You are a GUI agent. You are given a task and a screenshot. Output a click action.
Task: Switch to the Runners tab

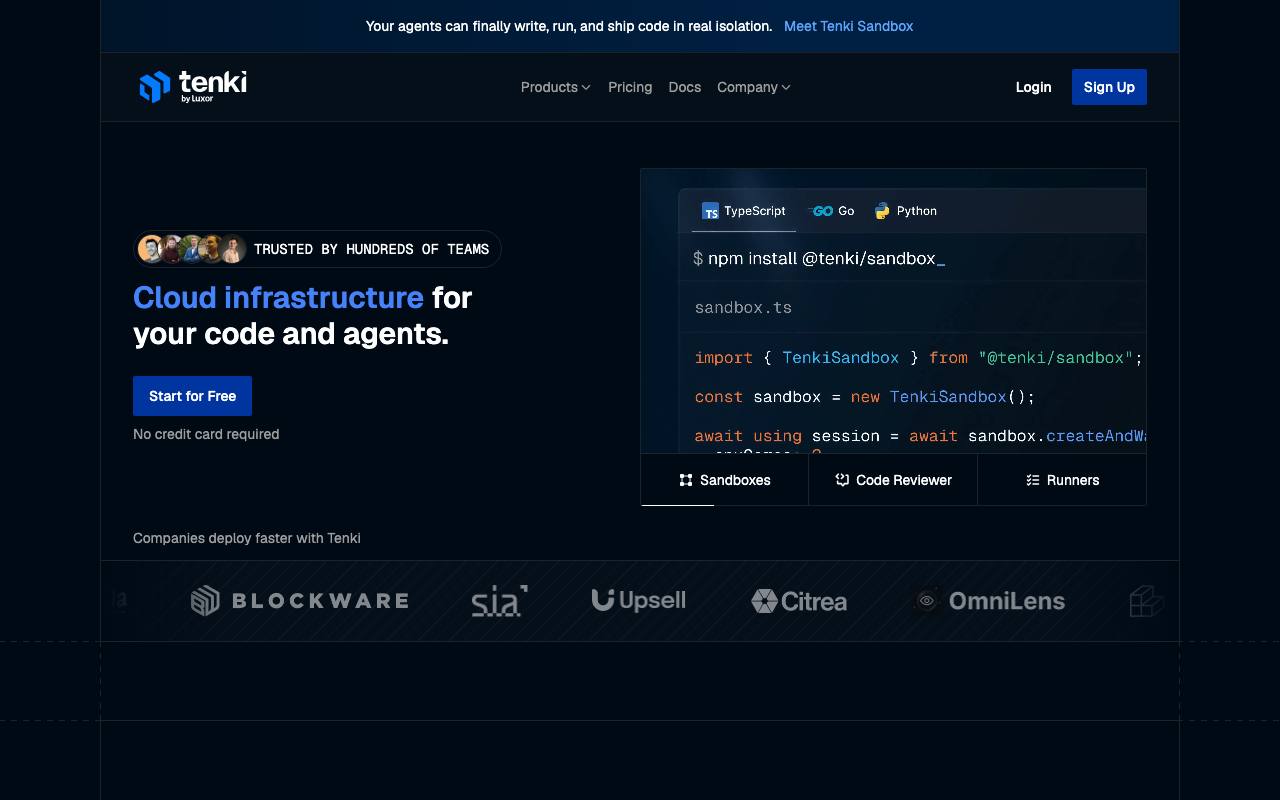tap(1062, 480)
